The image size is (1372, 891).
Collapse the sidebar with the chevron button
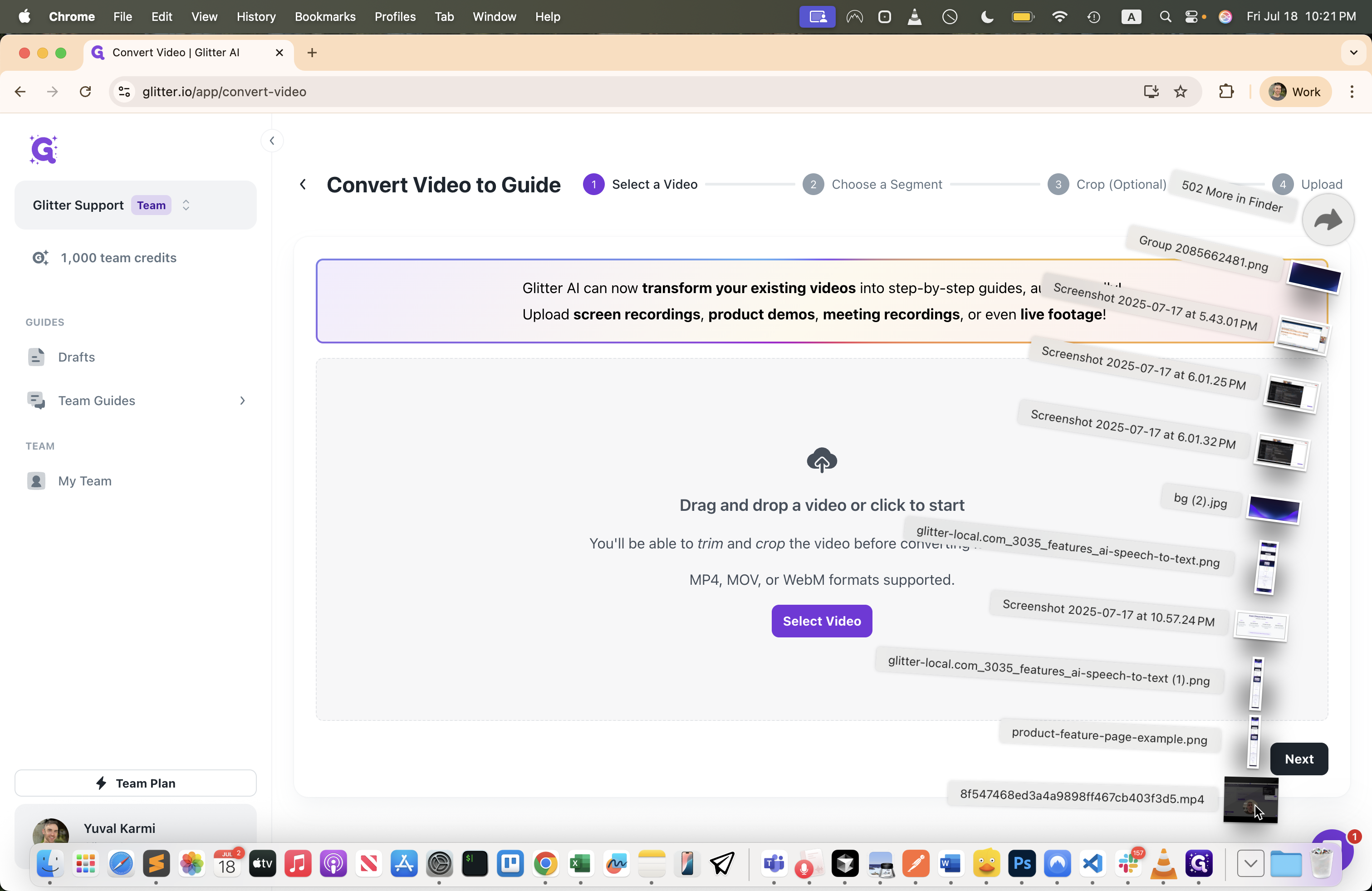point(271,141)
